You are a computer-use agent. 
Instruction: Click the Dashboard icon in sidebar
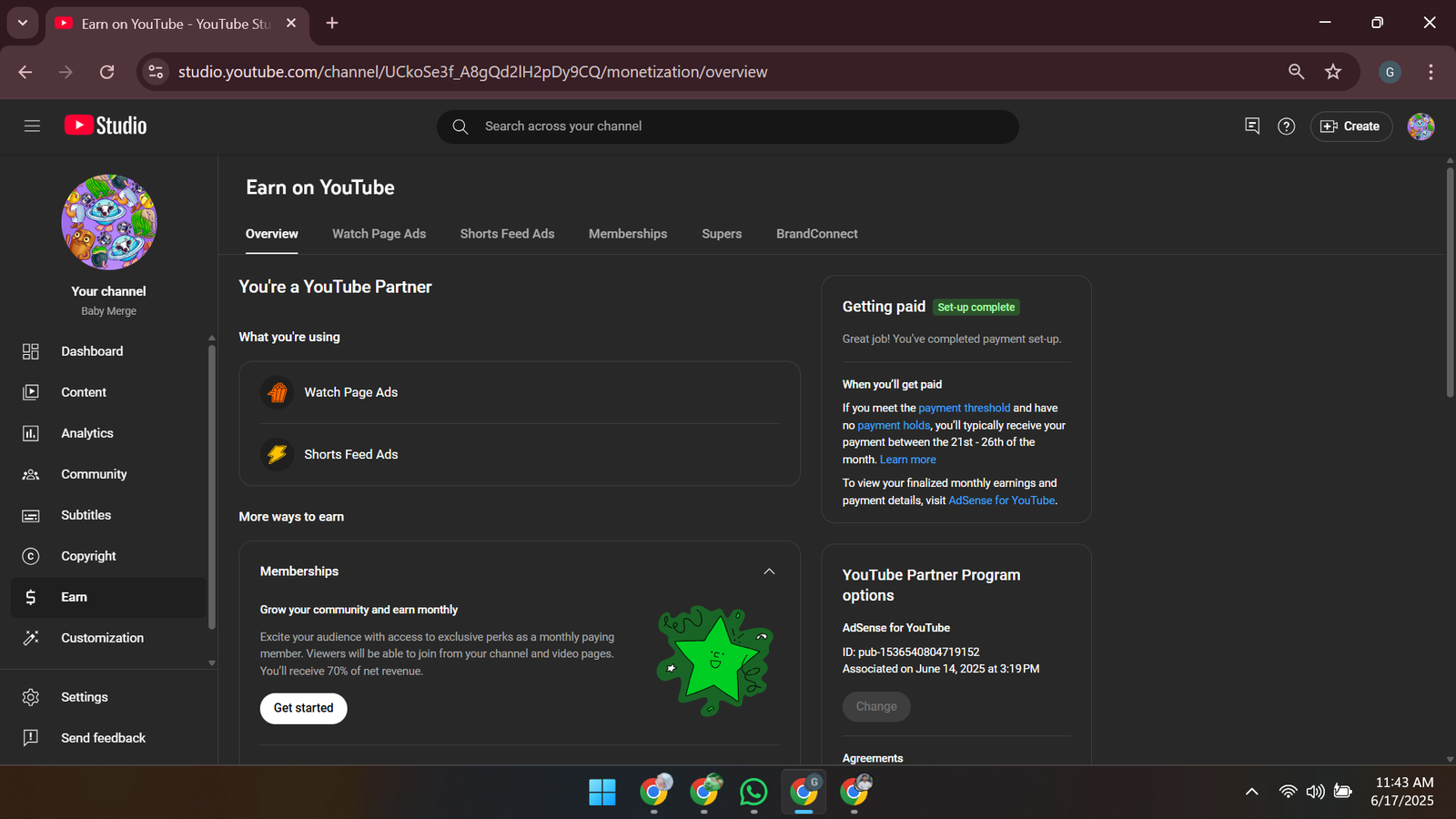point(31,351)
